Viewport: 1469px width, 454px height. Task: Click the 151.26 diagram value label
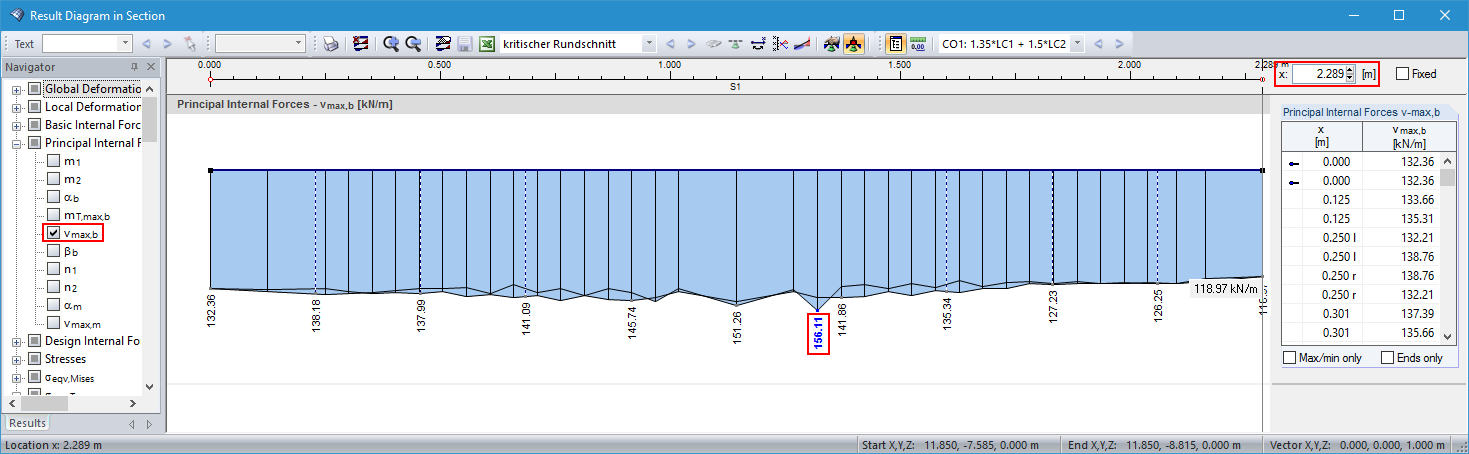click(x=737, y=327)
